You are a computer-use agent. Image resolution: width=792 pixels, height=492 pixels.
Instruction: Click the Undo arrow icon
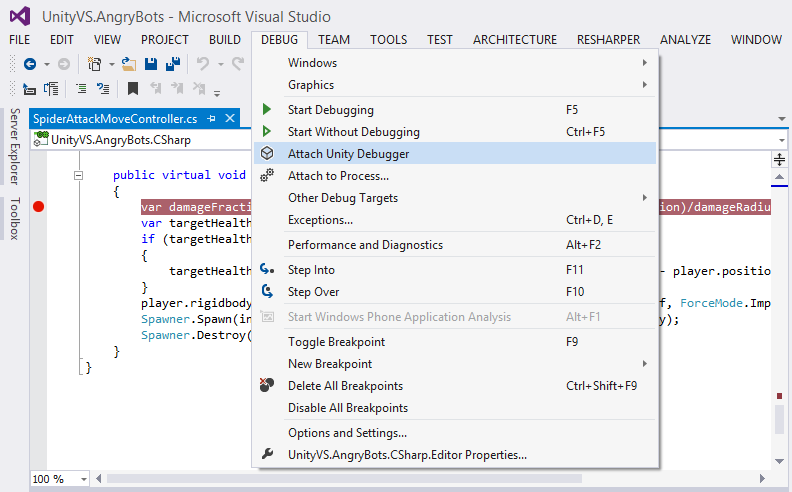203,64
